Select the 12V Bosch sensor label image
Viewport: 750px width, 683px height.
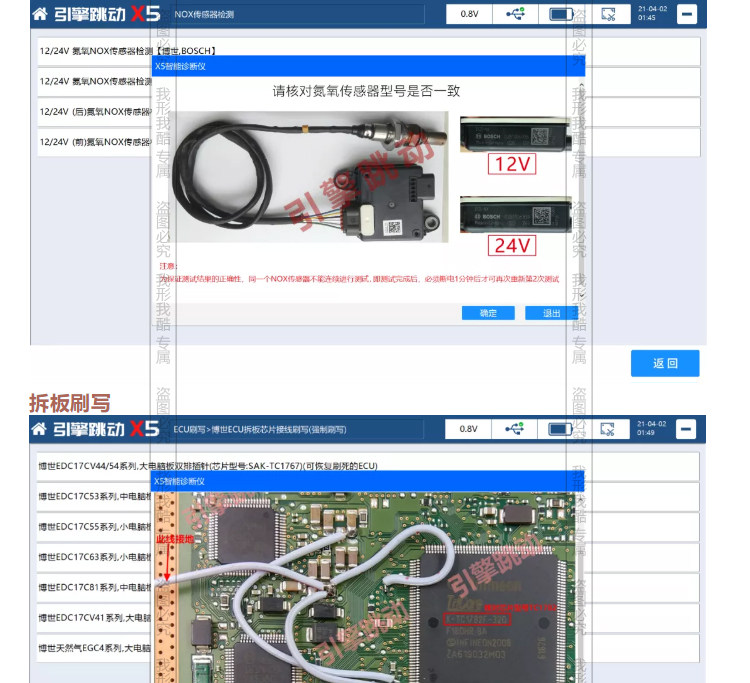click(x=516, y=134)
